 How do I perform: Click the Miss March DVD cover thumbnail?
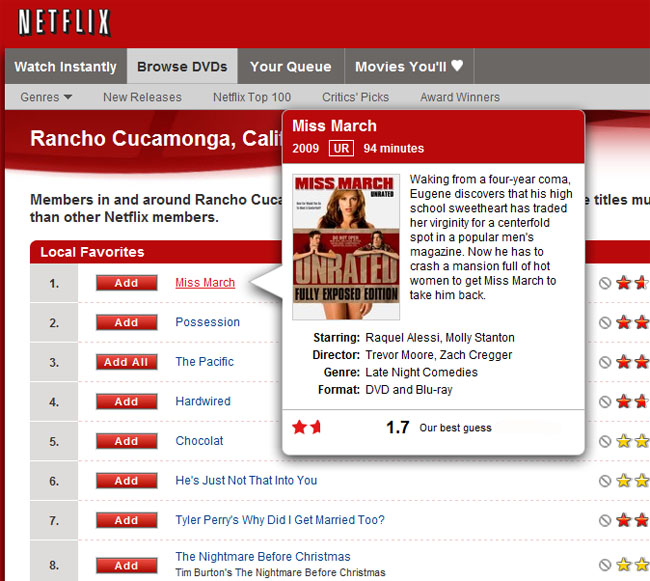pyautogui.click(x=346, y=247)
